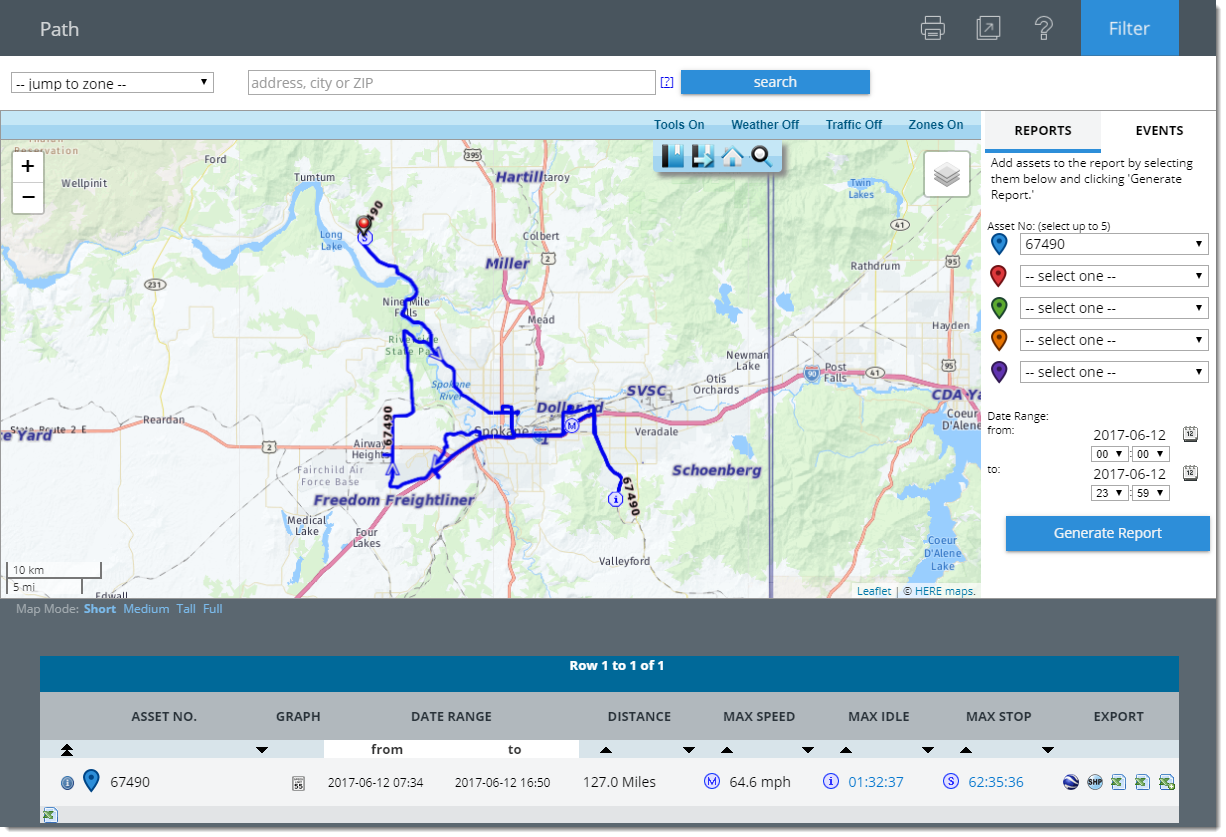Open the help question mark icon

[x=1045, y=28]
